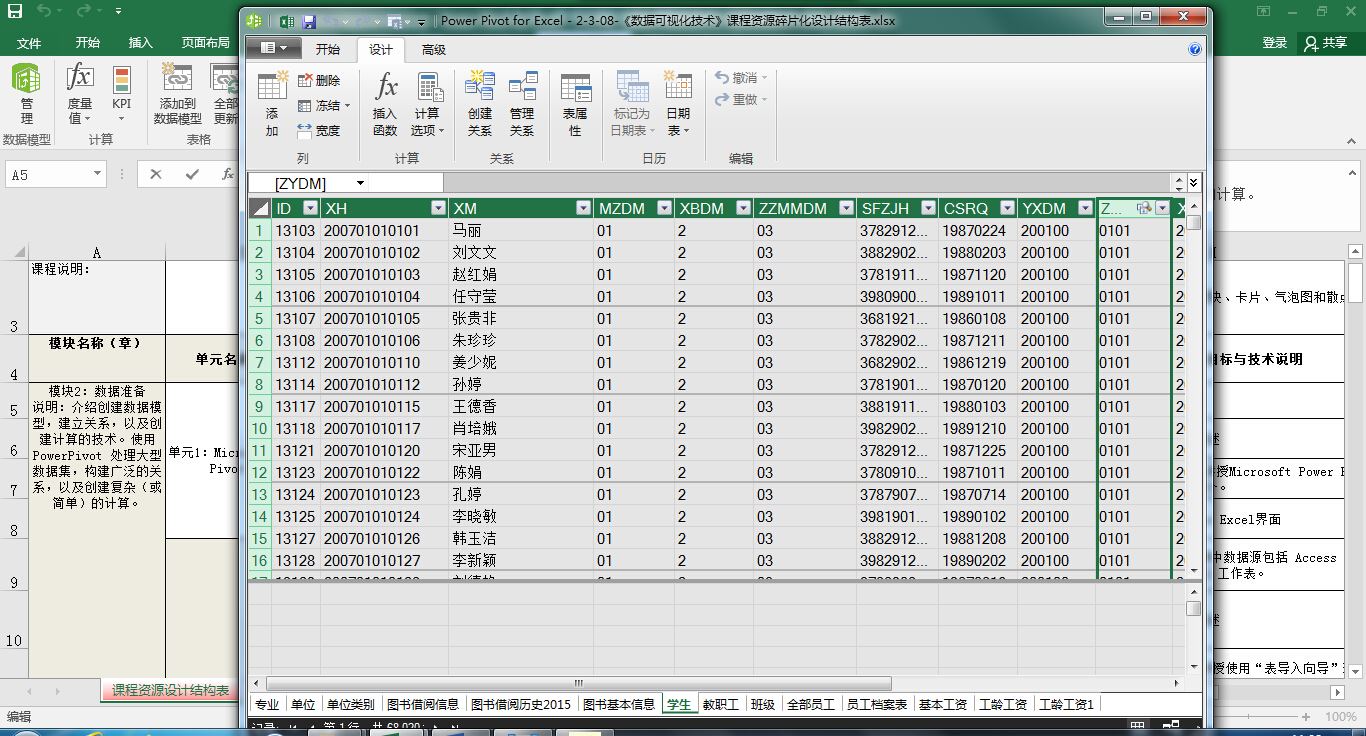This screenshot has width=1366, height=736.
Task: Open filter dropdown on ZZMMDM column
Action: point(846,208)
